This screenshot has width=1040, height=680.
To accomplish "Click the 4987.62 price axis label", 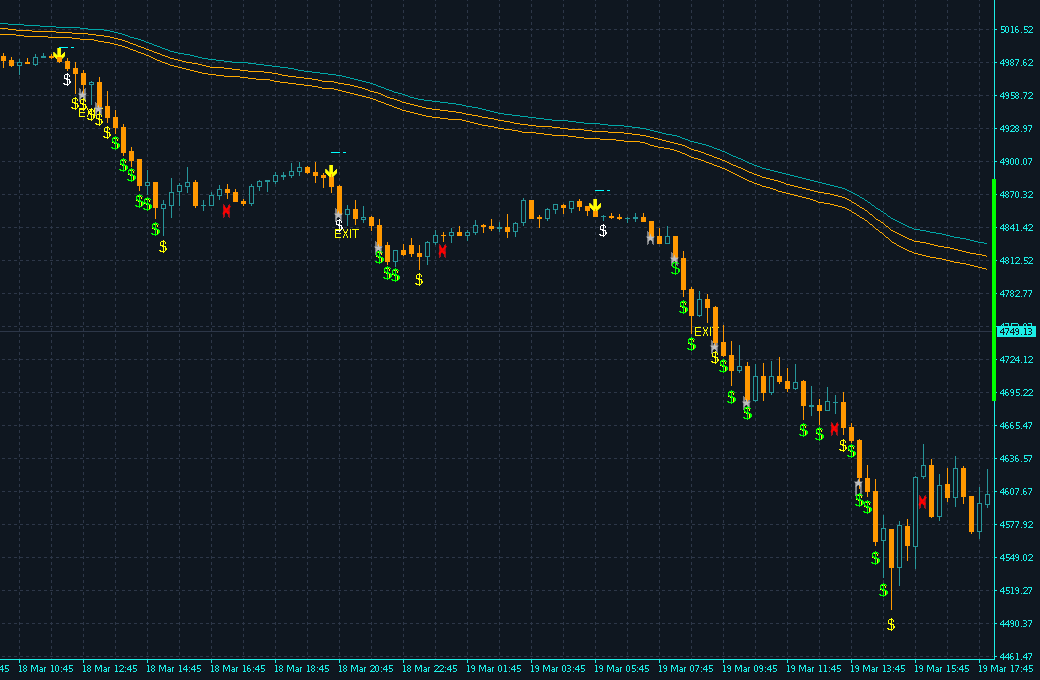I will 1017,62.
